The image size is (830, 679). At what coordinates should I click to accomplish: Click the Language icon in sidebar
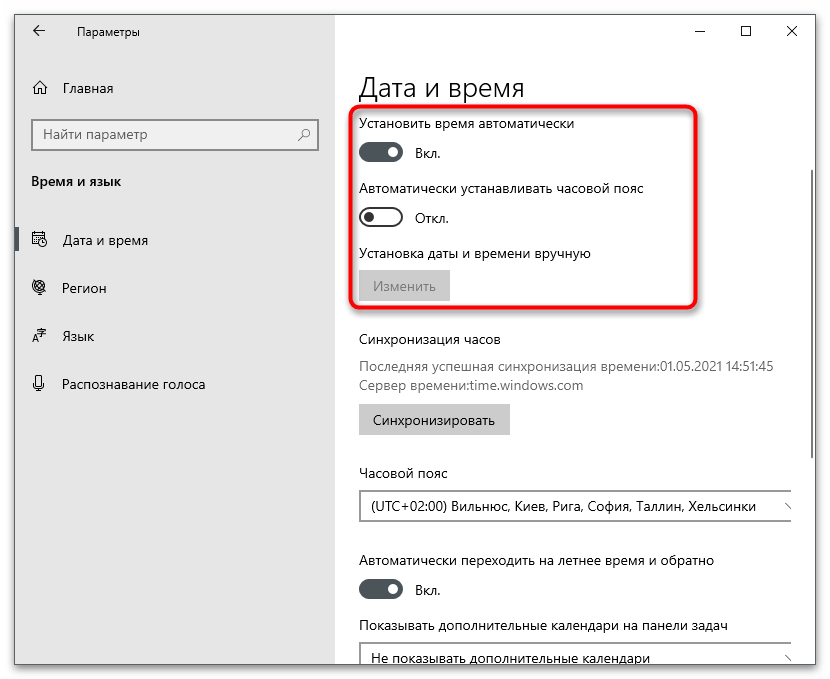tap(40, 336)
